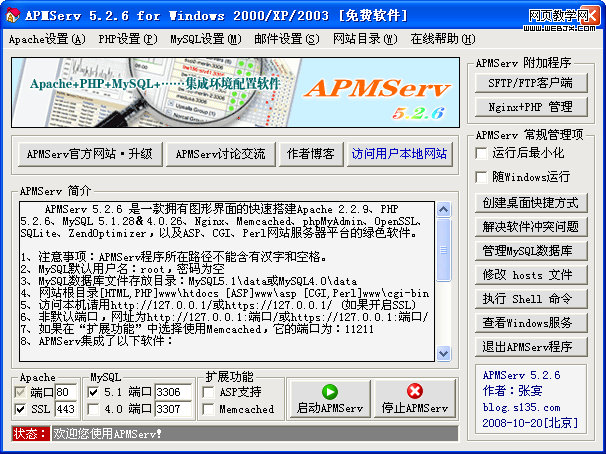Screen dimensions: 606x454
Task: Click scroll-down arrow of 简介 text box
Action: pyautogui.click(x=443, y=353)
